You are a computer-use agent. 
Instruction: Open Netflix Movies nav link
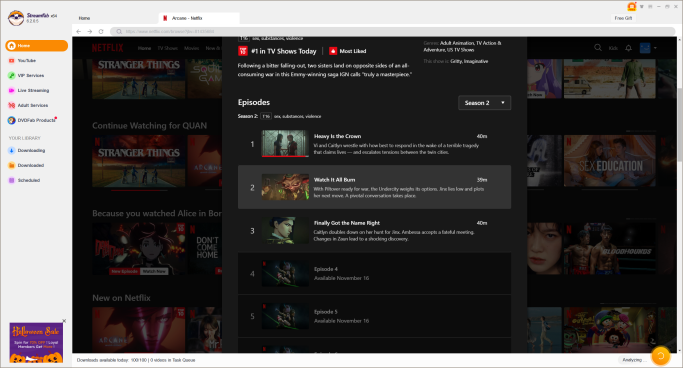192,48
